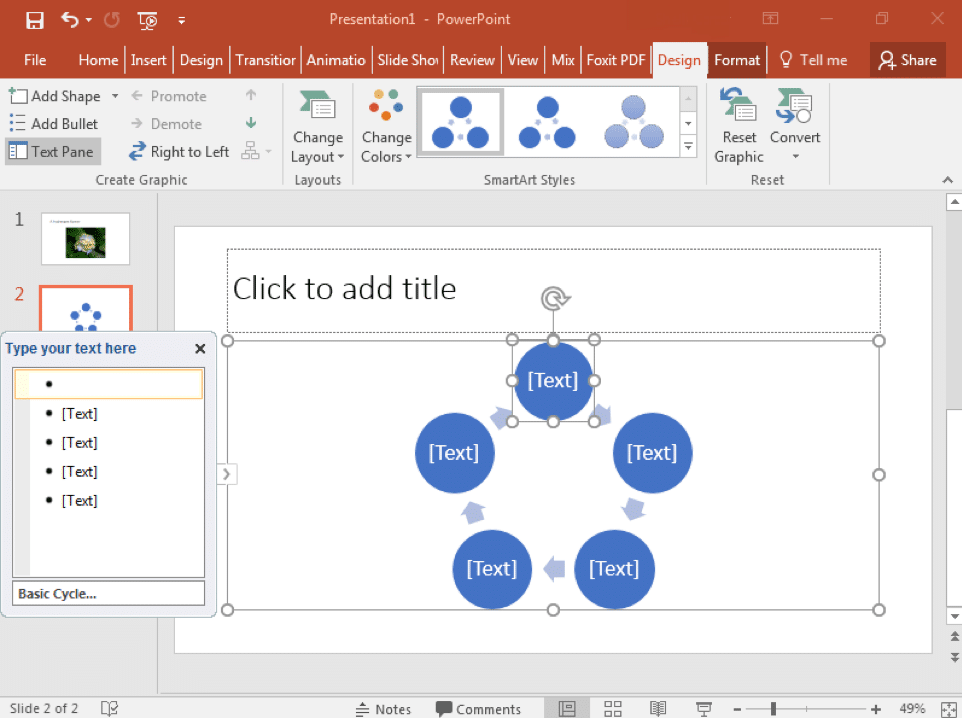Viewport: 962px width, 718px height.
Task: Click the zoom slider in status bar
Action: click(773, 709)
